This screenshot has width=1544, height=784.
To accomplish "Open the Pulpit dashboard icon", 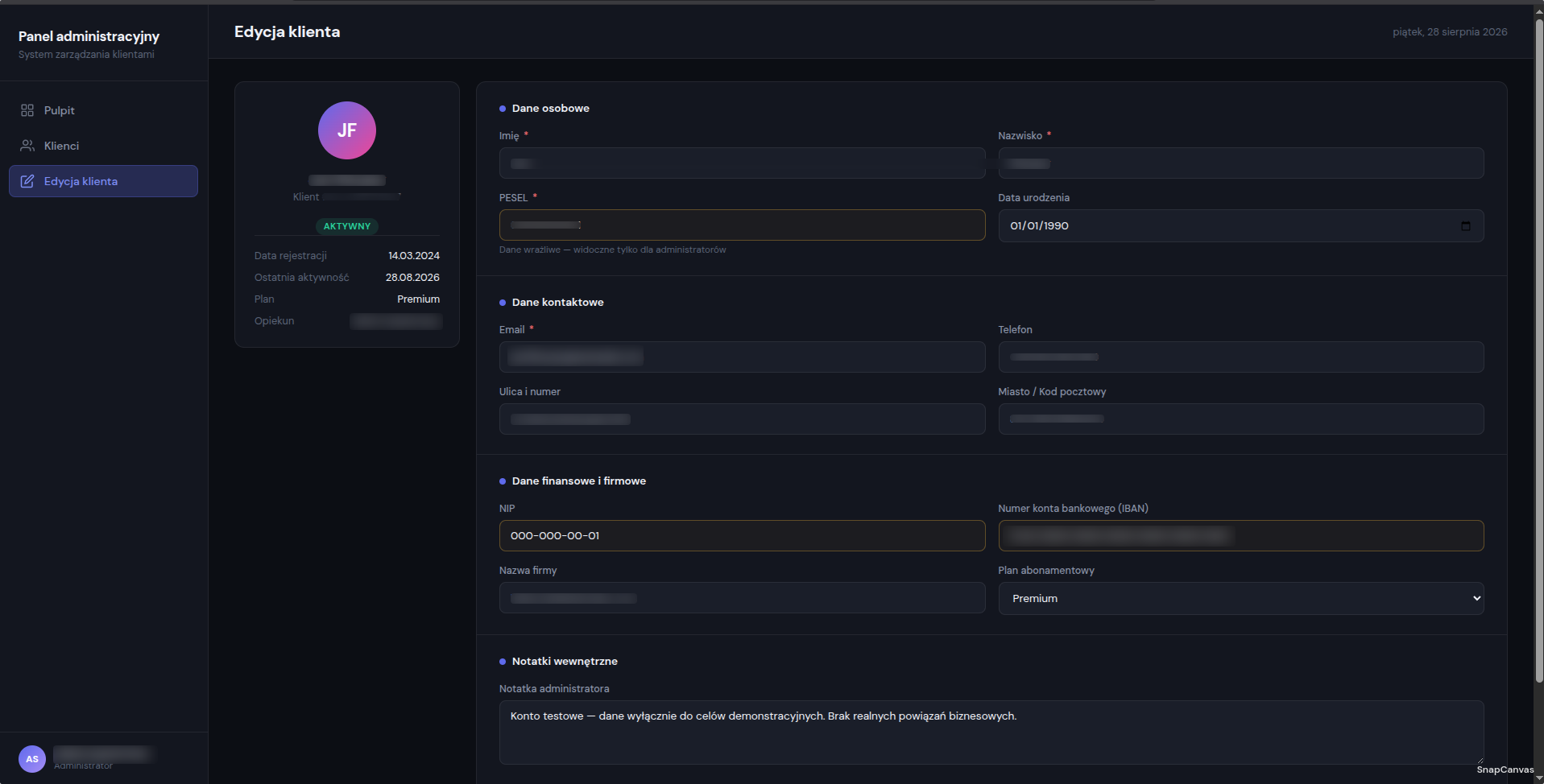I will pyautogui.click(x=27, y=110).
